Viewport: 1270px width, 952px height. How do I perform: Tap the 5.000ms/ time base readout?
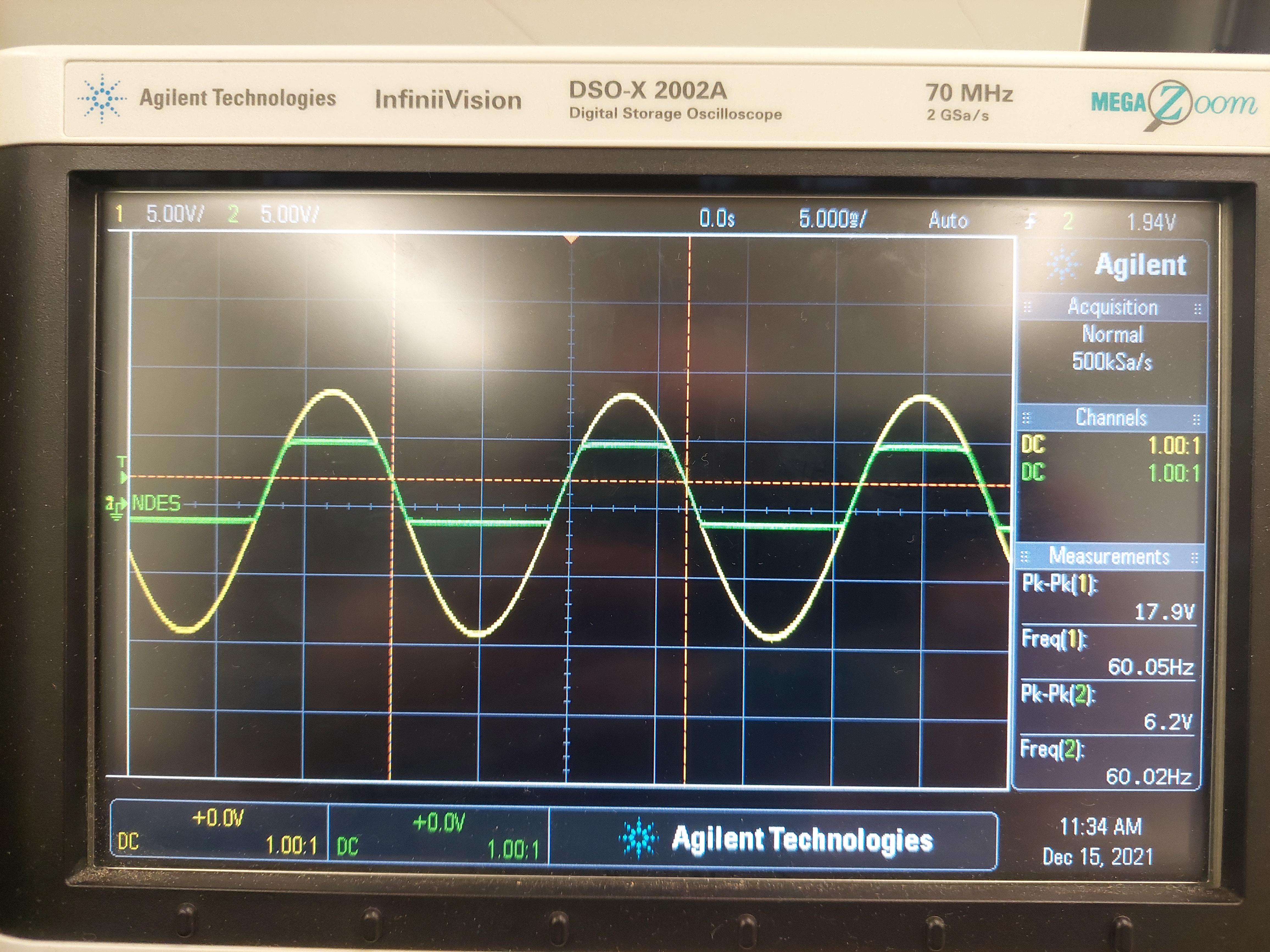point(833,219)
